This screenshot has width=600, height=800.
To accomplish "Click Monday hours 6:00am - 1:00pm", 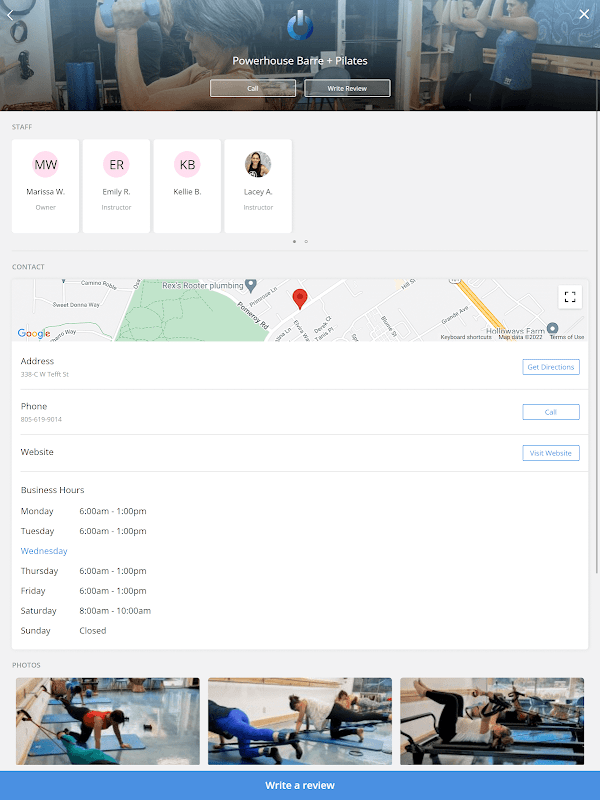I will tap(113, 511).
